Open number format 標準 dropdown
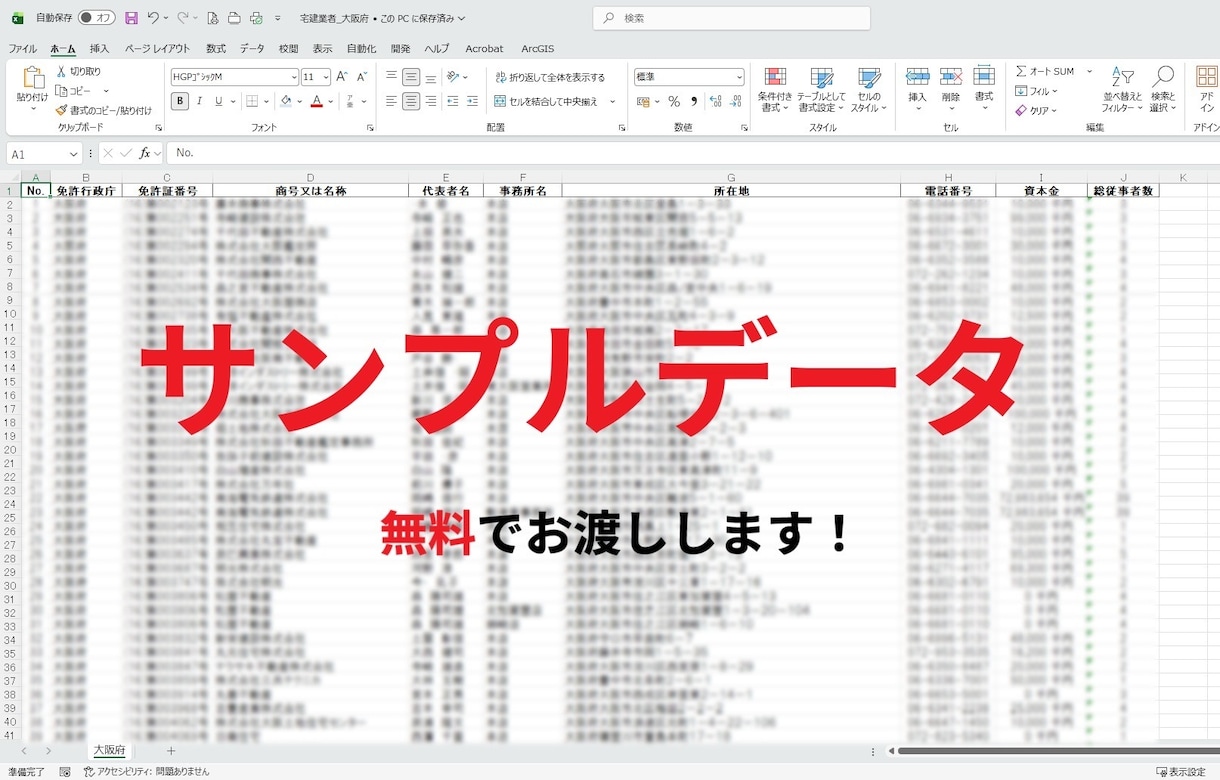The height and width of the screenshot is (780, 1220). 739,77
